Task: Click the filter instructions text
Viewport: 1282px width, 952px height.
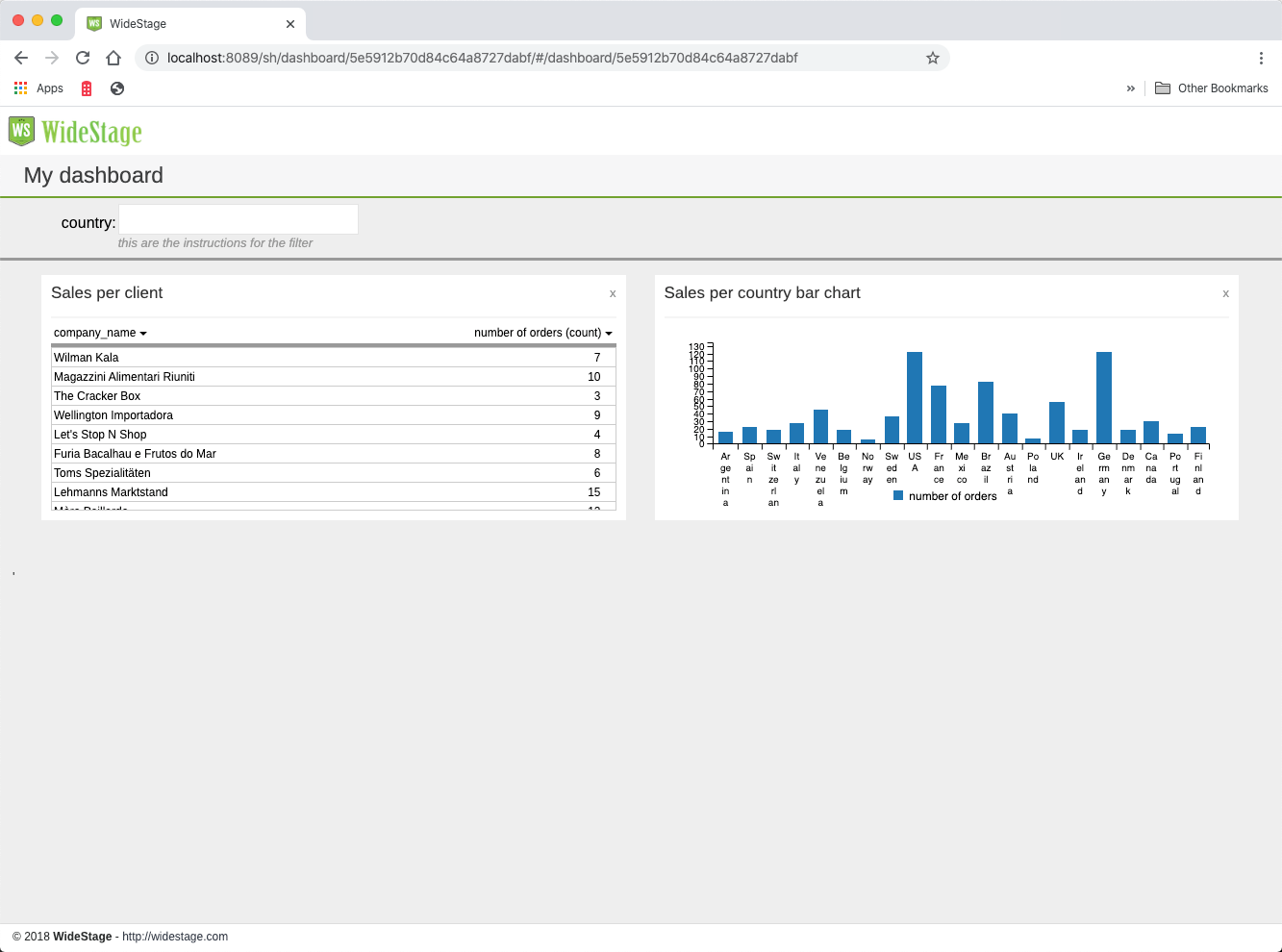Action: [215, 243]
